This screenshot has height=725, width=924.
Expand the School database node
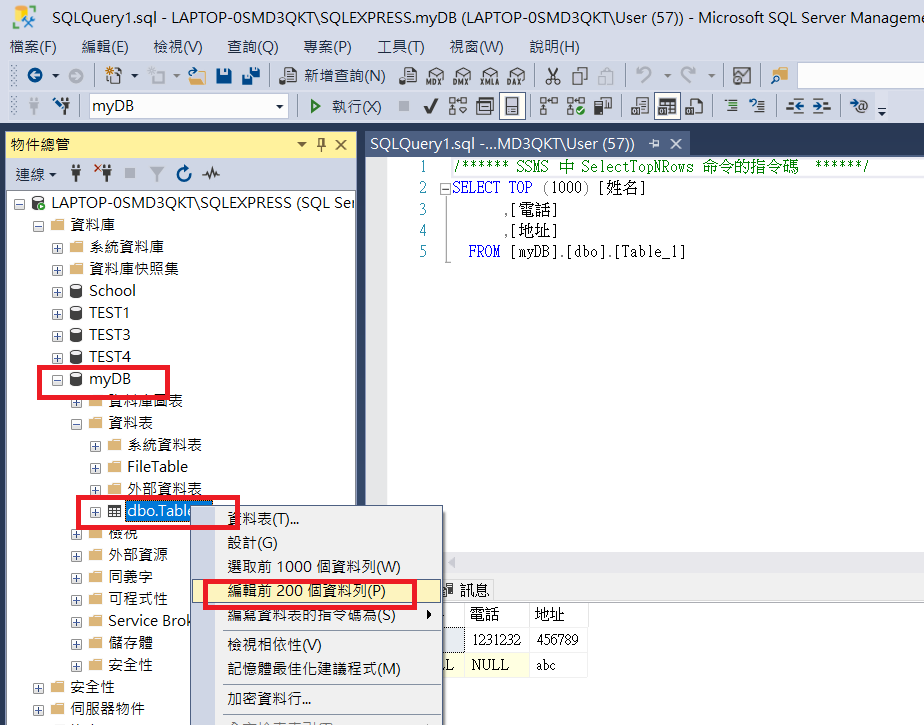[57, 292]
